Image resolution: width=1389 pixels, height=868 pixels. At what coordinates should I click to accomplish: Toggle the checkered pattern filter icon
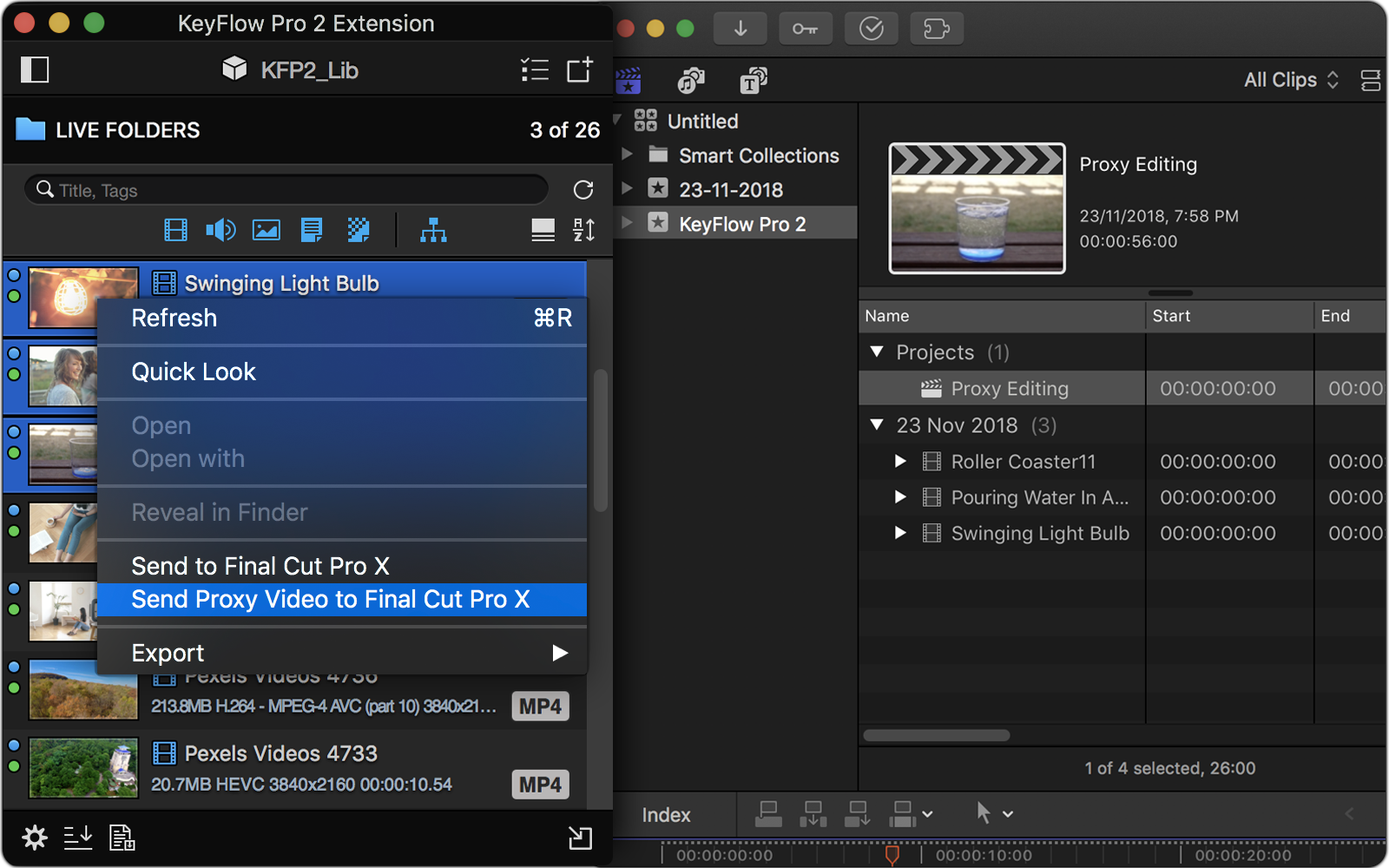[x=359, y=230]
